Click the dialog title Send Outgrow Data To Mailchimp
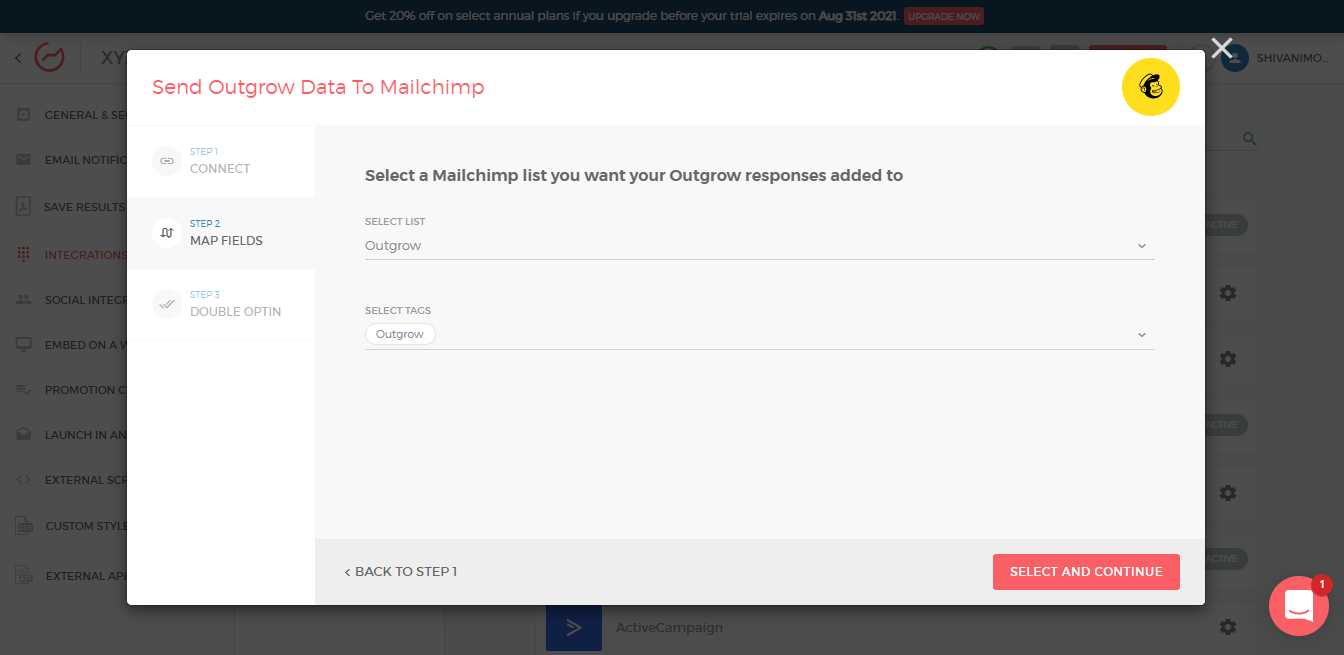 [x=318, y=87]
